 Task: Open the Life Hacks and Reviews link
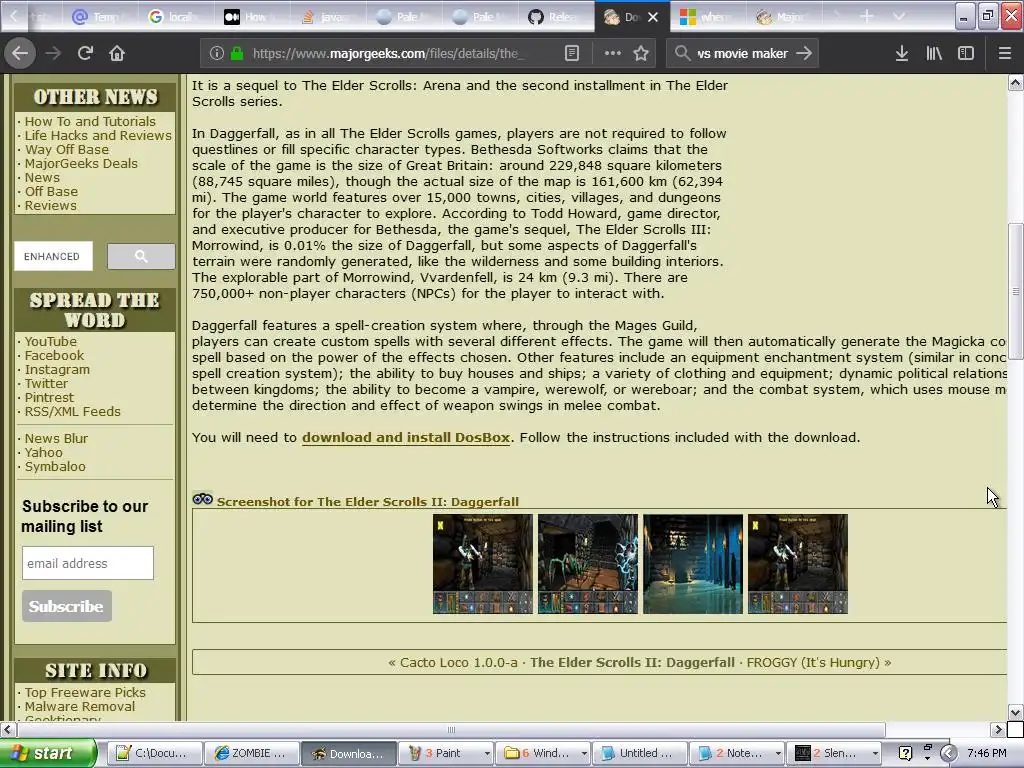click(x=98, y=135)
